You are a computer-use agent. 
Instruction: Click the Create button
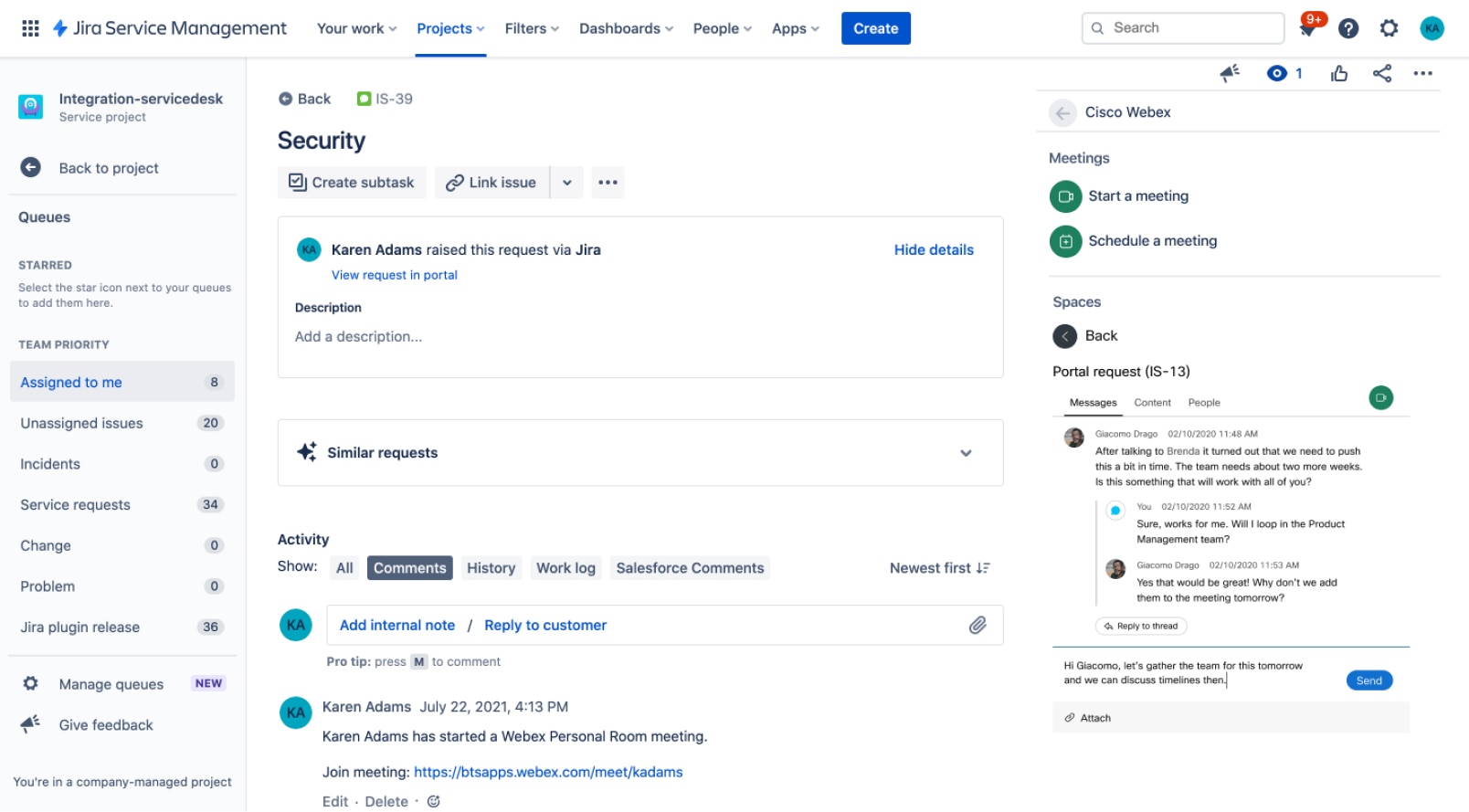(x=875, y=28)
